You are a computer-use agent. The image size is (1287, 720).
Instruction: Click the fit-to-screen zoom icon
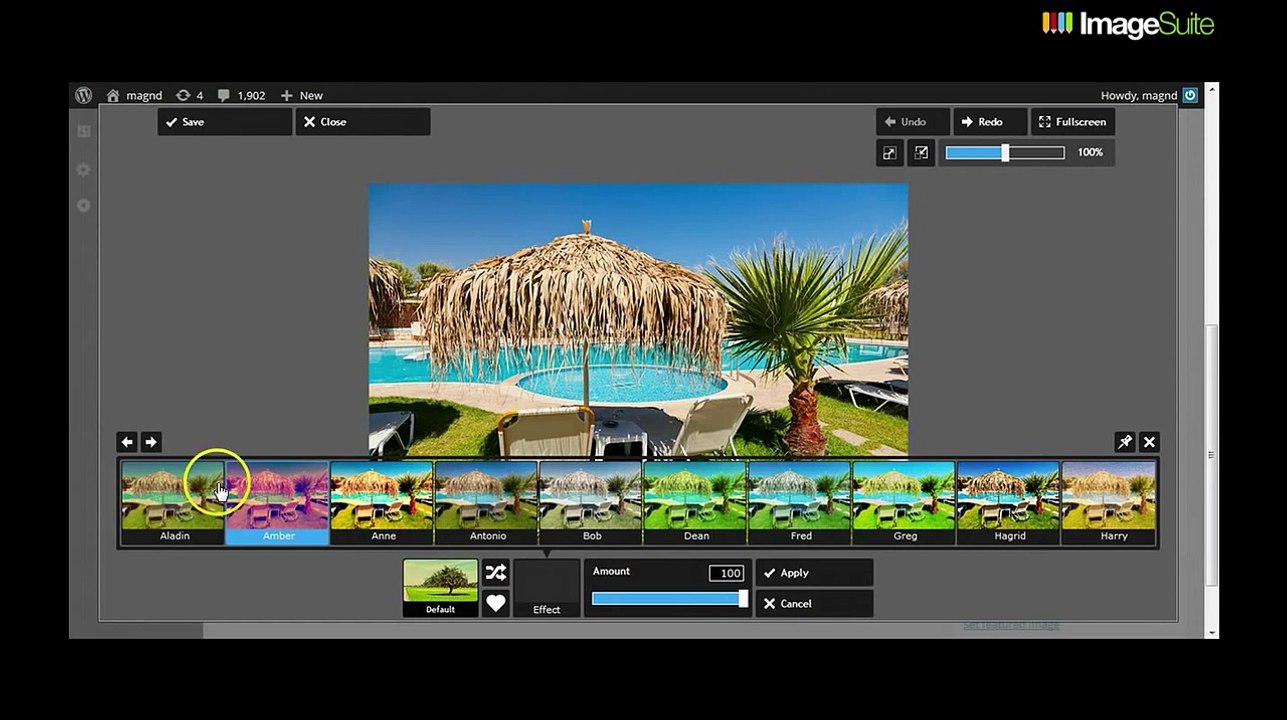pyautogui.click(x=889, y=153)
